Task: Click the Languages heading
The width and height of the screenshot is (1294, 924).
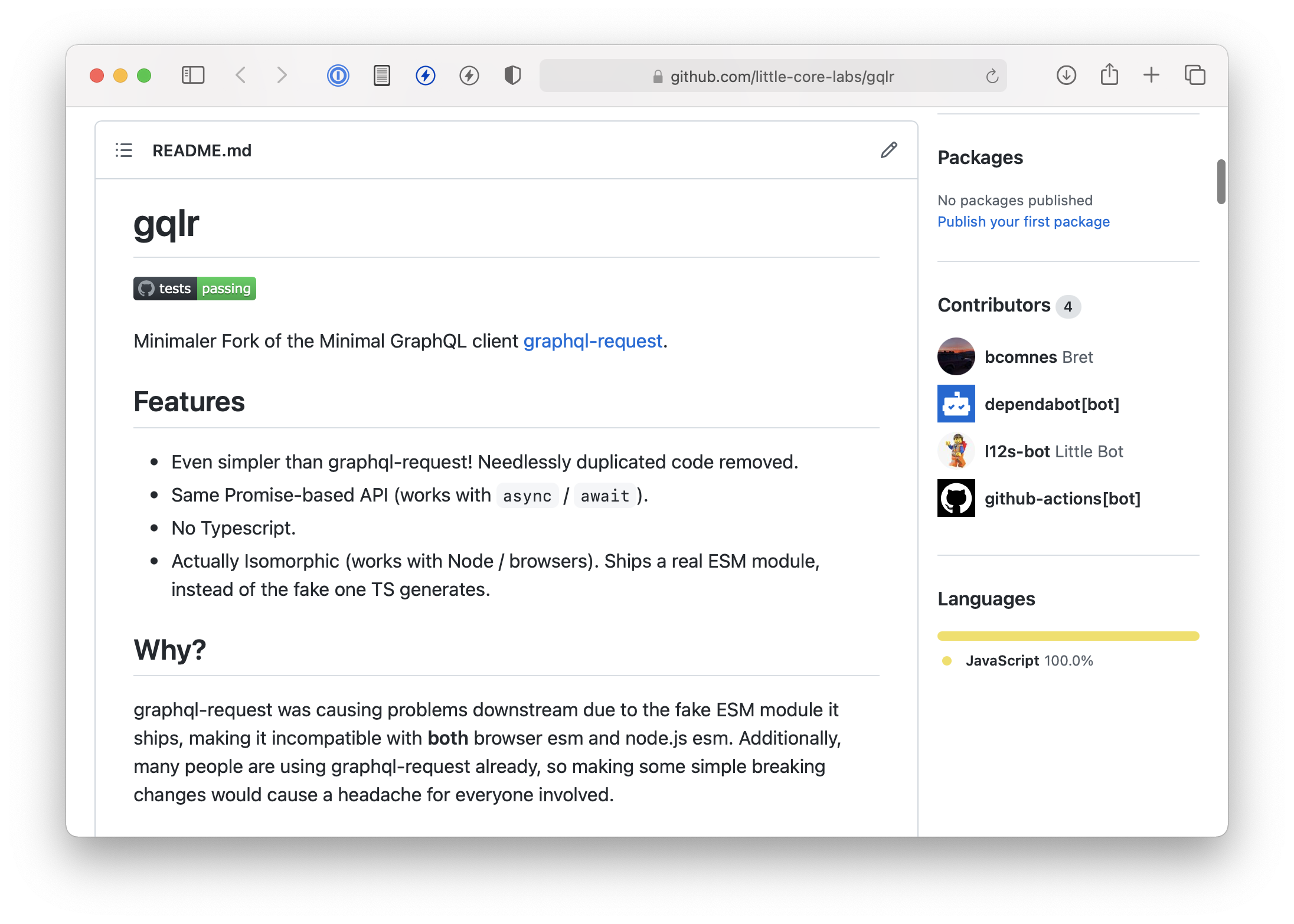Action: (x=986, y=599)
